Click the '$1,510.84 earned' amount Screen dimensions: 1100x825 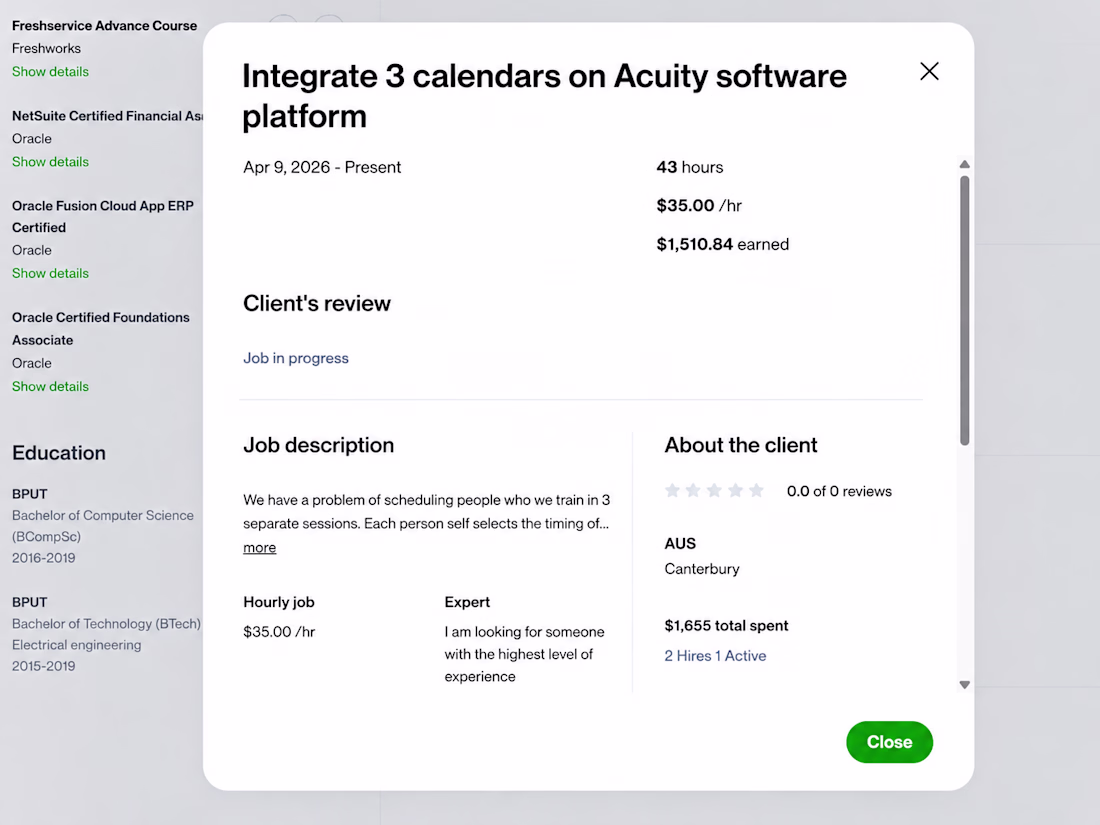click(723, 244)
